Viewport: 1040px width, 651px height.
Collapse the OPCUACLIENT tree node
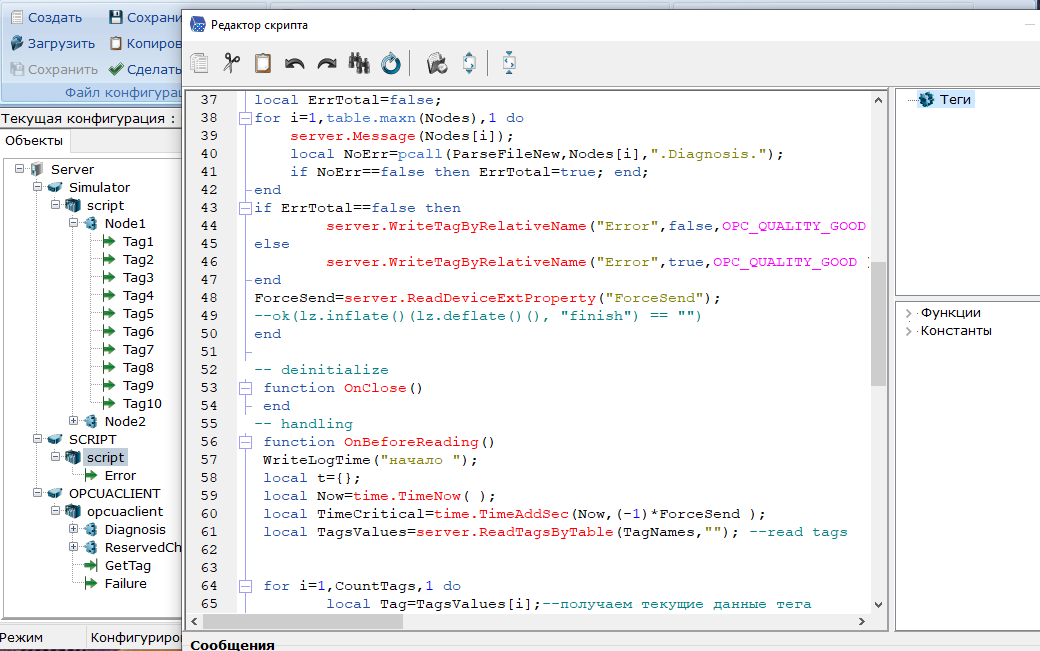pyautogui.click(x=37, y=493)
